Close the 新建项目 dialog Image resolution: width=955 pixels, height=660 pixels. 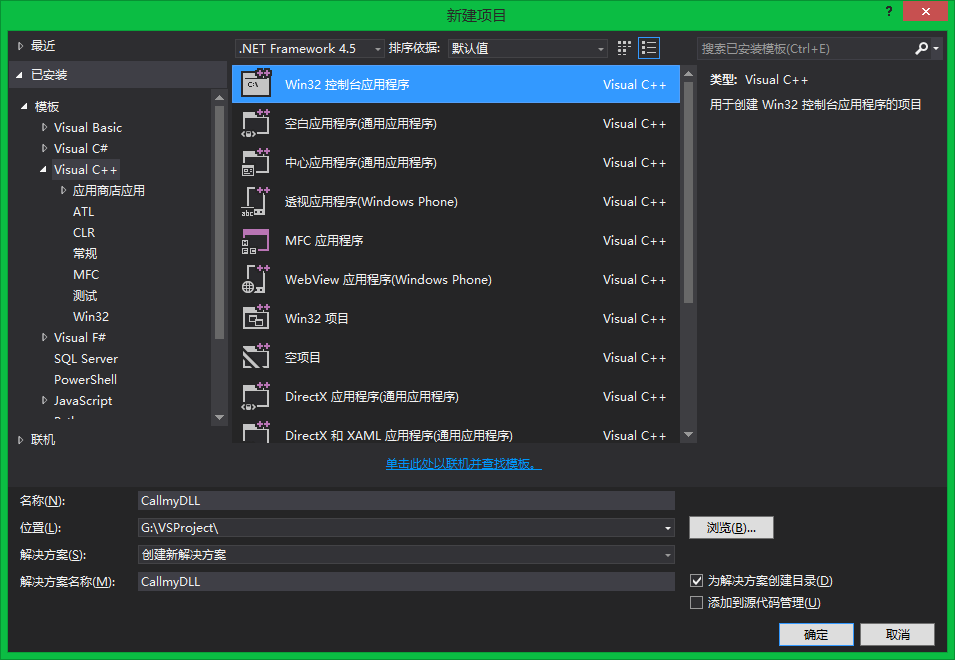point(925,11)
